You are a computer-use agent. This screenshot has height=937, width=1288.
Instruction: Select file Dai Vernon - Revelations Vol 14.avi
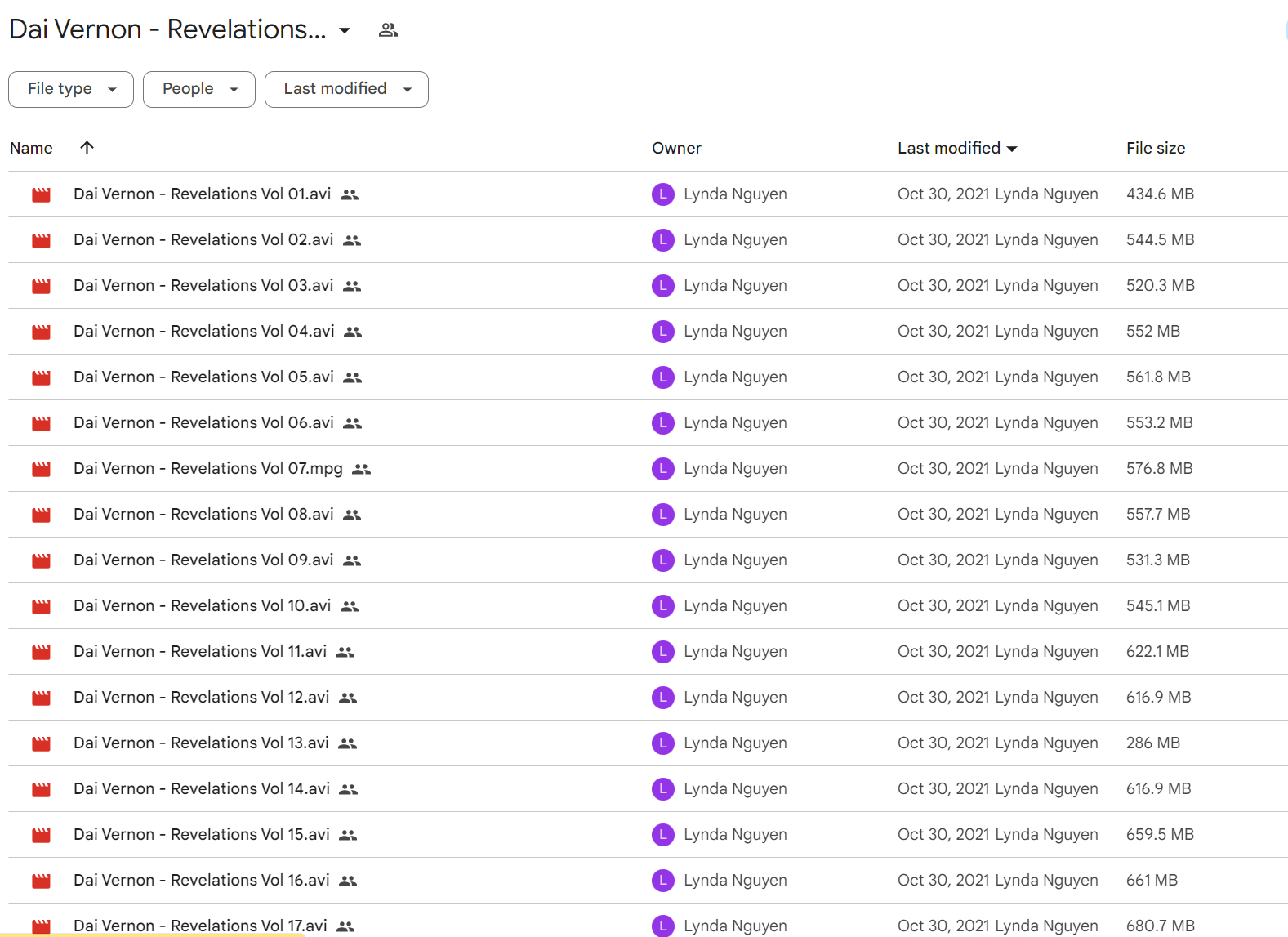[202, 789]
